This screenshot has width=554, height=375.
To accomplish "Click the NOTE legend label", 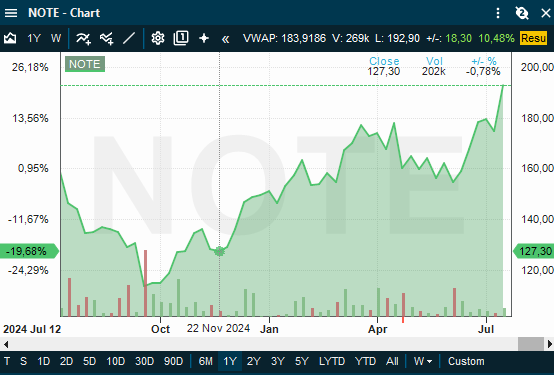I will [85, 64].
